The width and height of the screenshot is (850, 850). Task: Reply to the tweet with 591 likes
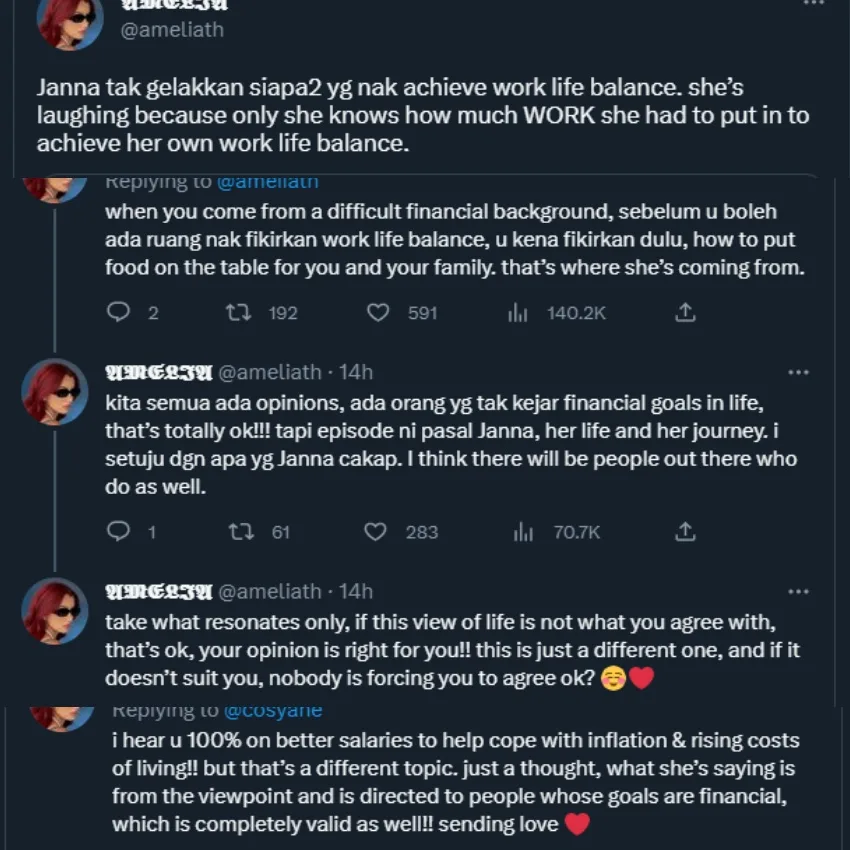pos(118,313)
